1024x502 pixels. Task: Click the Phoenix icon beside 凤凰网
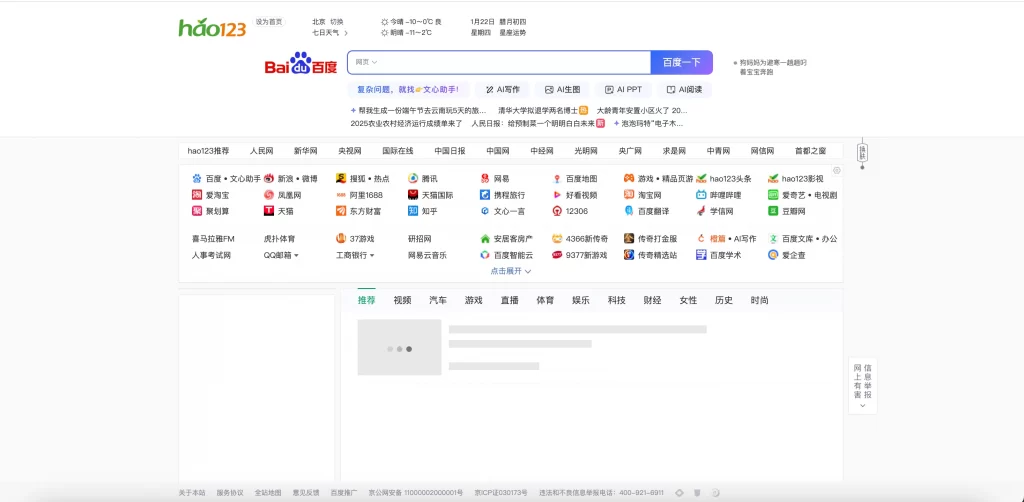[269, 195]
